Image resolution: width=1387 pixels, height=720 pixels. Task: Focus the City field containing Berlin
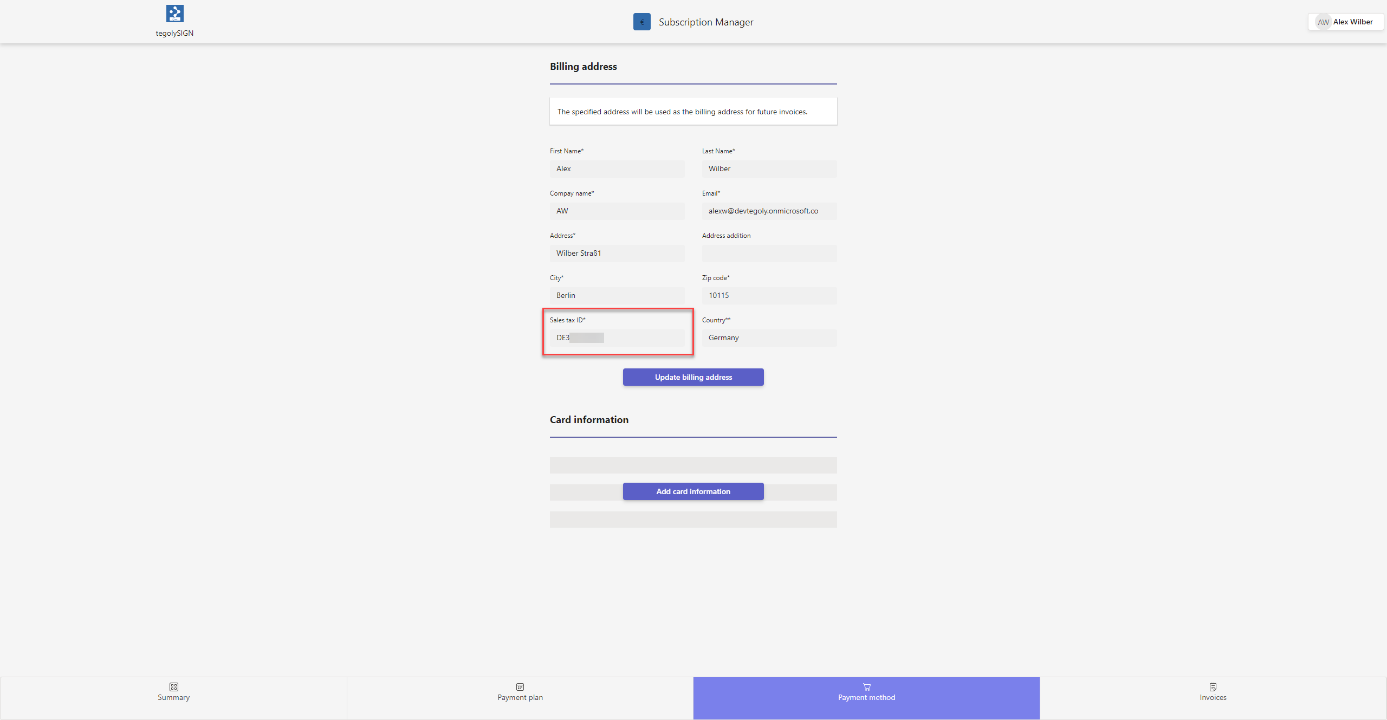617,296
